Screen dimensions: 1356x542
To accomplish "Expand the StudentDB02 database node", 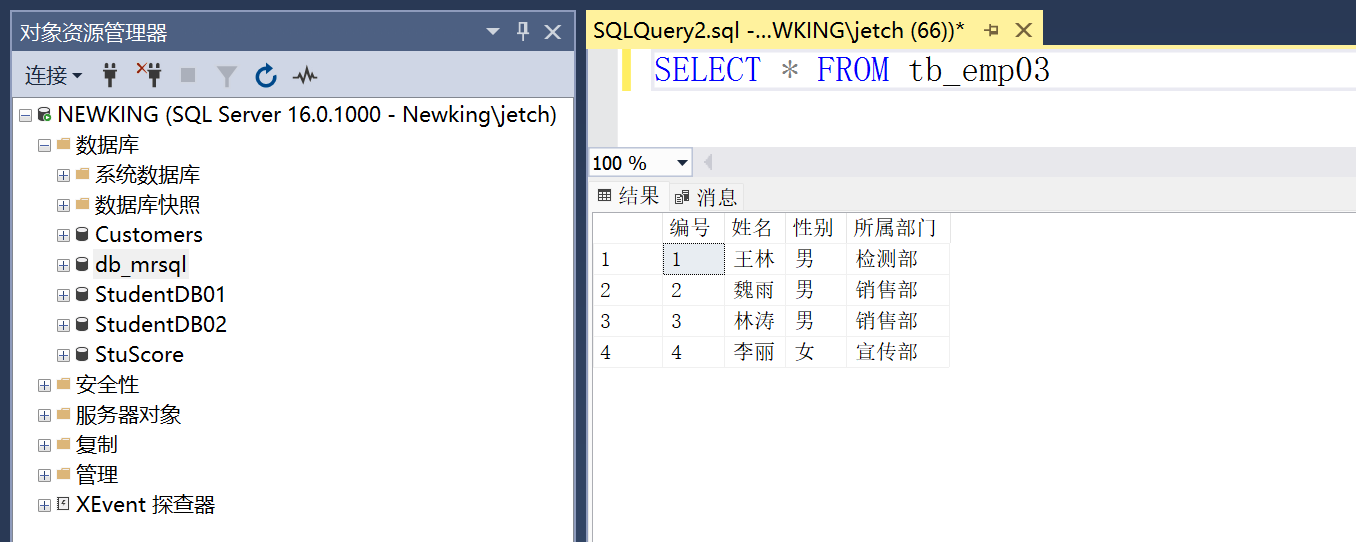I will tap(63, 325).
